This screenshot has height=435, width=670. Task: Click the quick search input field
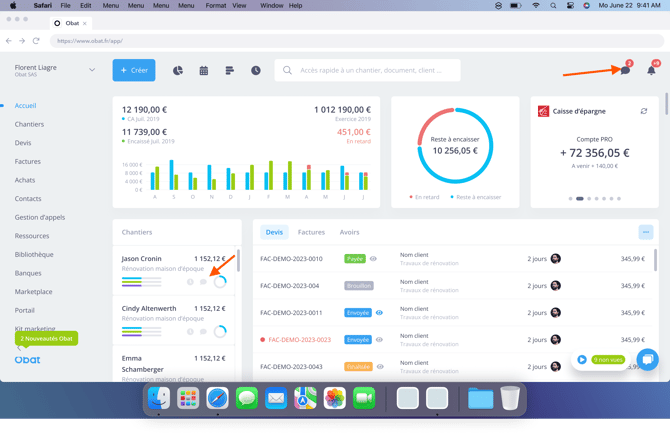pyautogui.click(x=370, y=70)
